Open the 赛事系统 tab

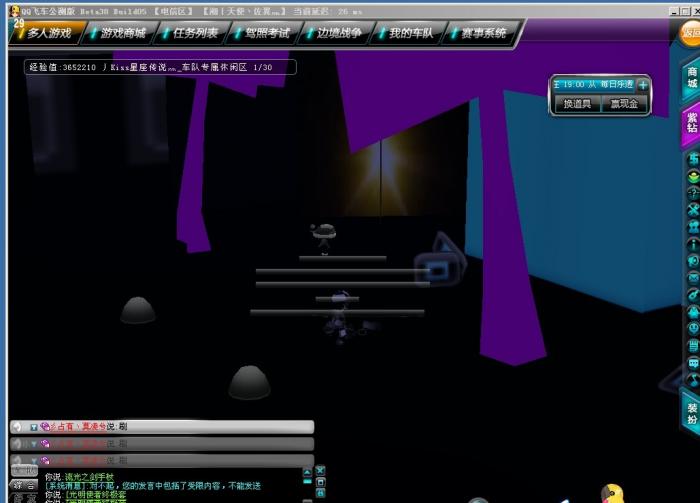click(x=482, y=33)
